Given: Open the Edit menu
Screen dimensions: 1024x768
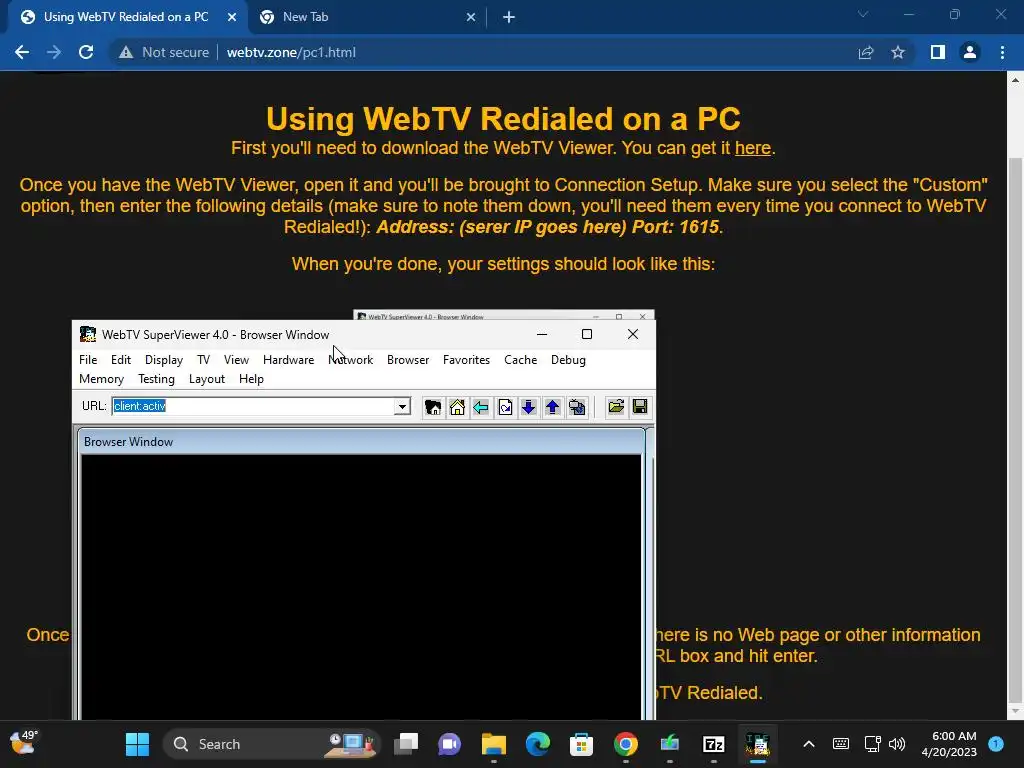Looking at the screenshot, I should coord(121,360).
